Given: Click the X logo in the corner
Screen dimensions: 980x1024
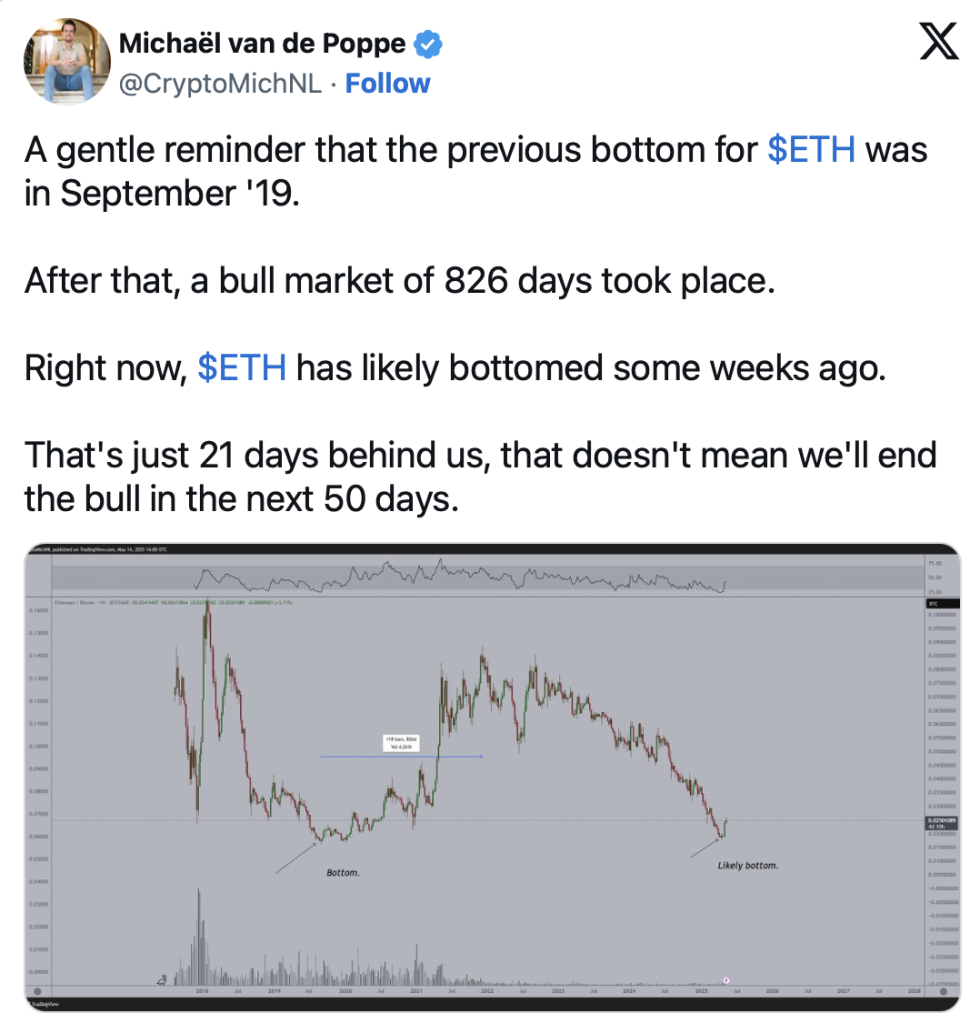Looking at the screenshot, I should 939,41.
